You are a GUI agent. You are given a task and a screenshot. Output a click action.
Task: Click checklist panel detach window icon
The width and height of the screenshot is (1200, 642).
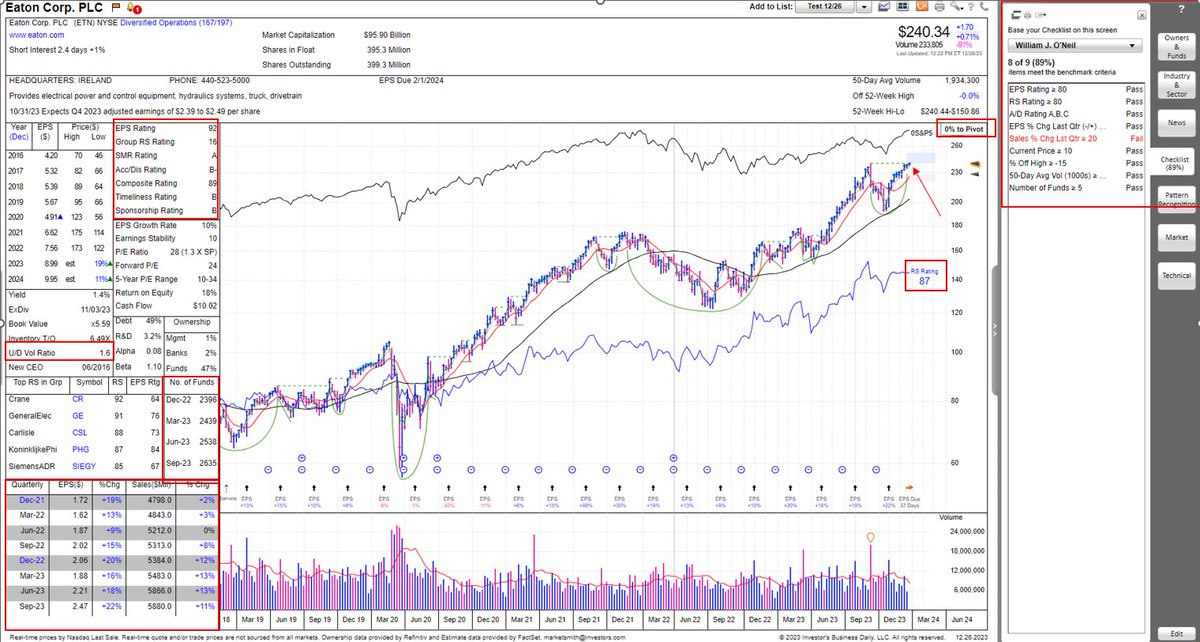click(1016, 15)
